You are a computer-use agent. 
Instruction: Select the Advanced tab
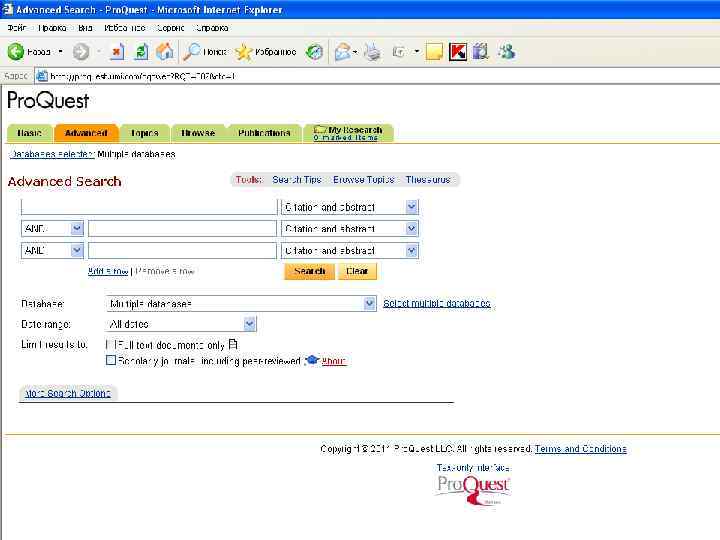[86, 133]
